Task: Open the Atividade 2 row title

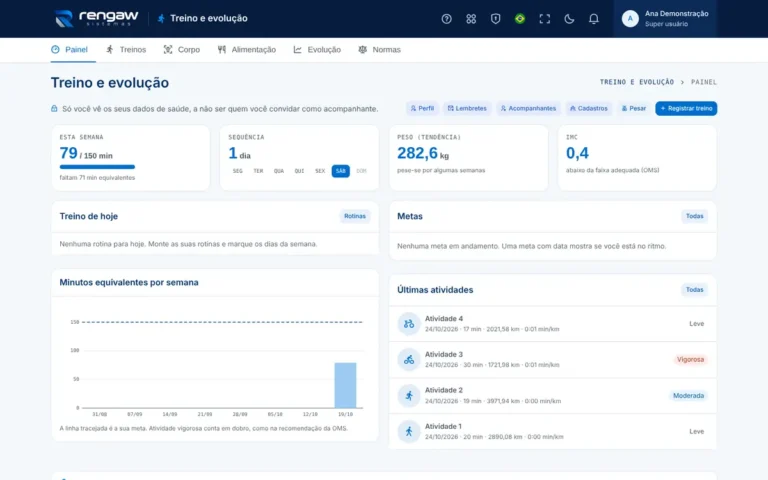Action: pyautogui.click(x=444, y=390)
